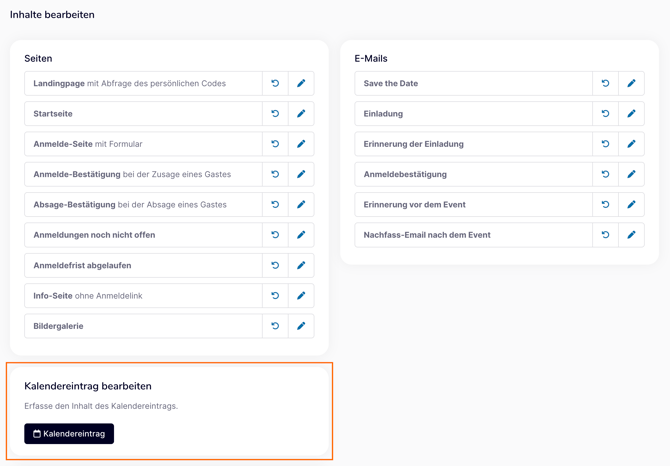Reset the Info-Seite ohne Anmeldelink

click(x=275, y=296)
